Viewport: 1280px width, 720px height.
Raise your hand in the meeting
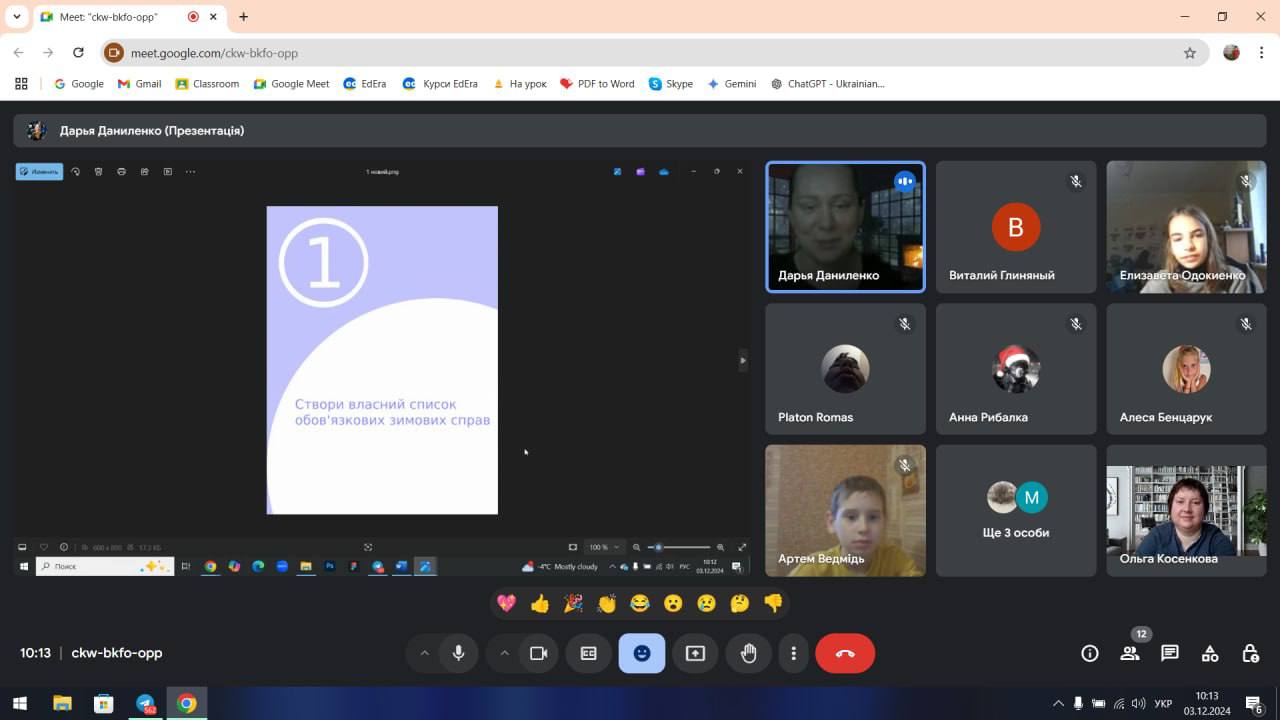click(748, 653)
